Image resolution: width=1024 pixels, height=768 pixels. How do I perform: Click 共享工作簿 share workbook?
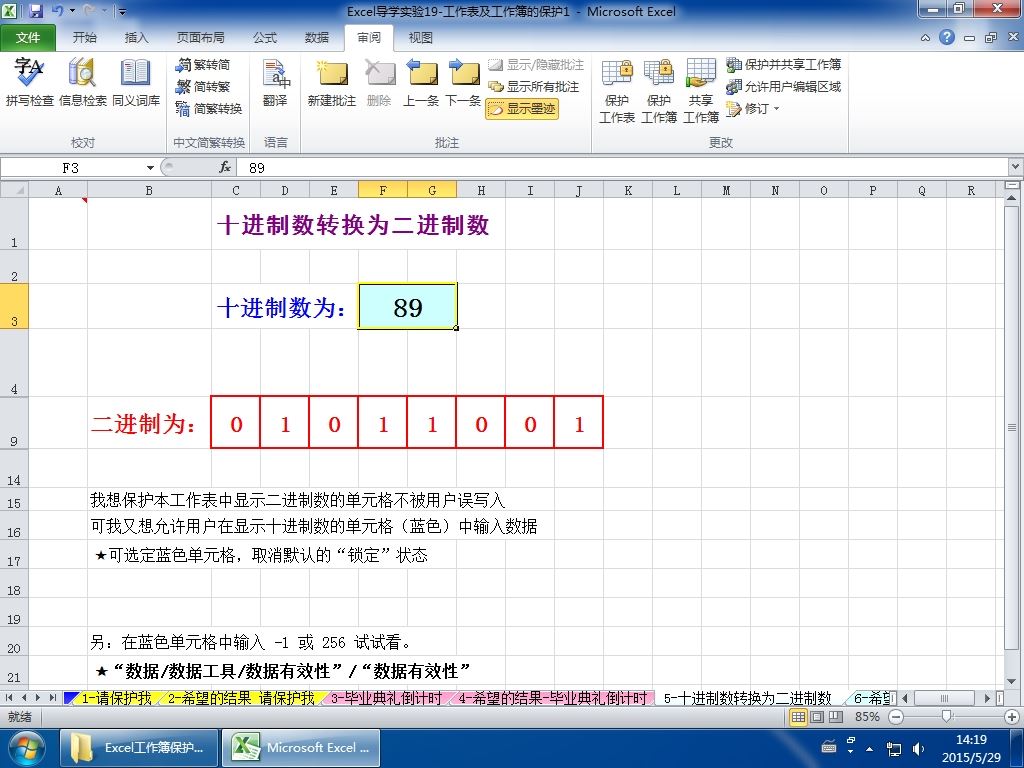click(x=701, y=90)
